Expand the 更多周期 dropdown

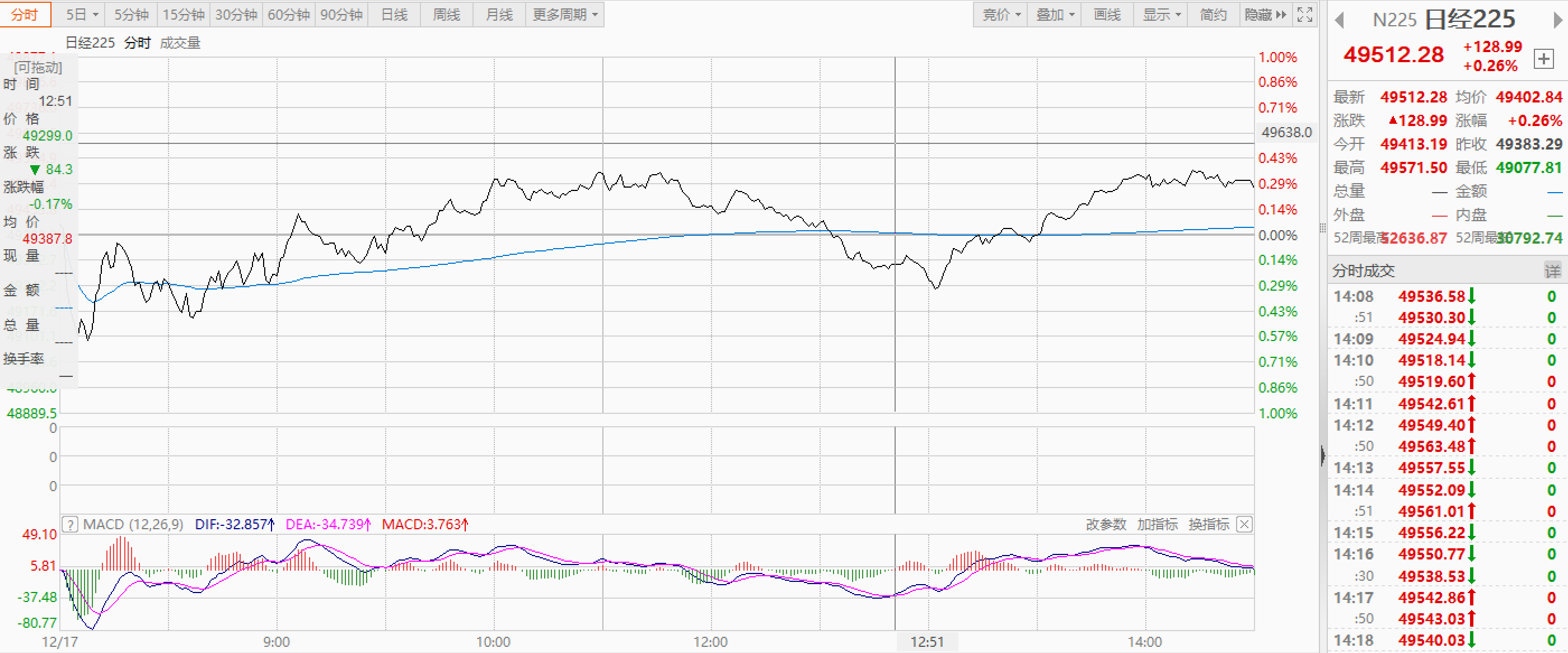[565, 15]
